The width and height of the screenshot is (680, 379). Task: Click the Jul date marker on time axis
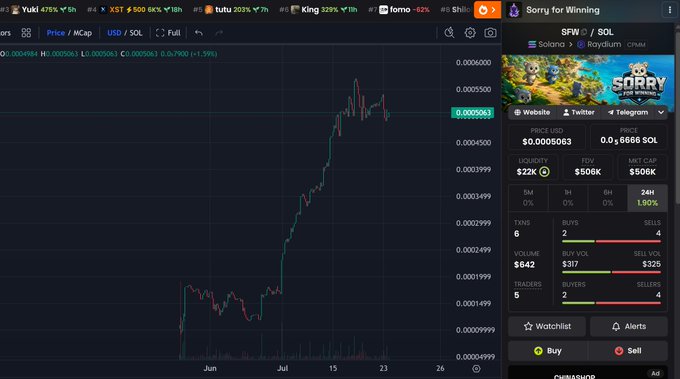(x=282, y=368)
